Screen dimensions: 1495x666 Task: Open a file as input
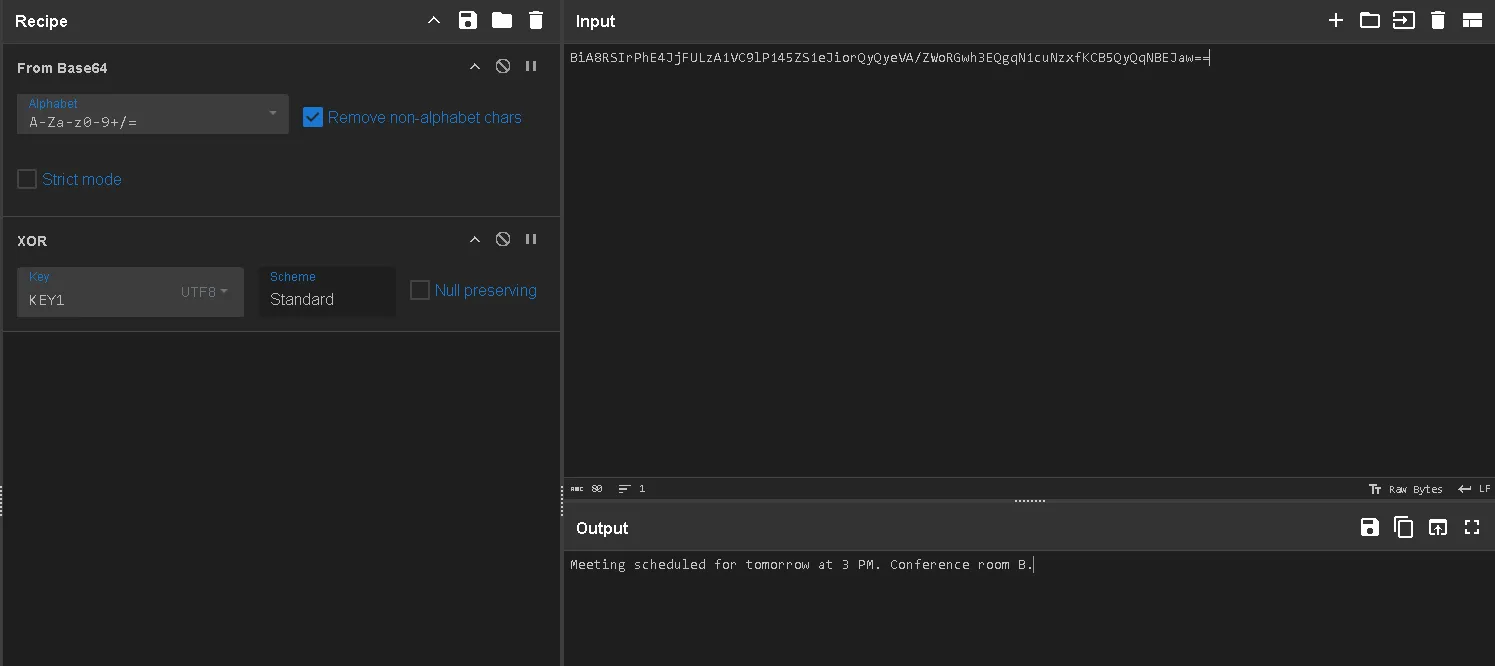[x=1369, y=20]
